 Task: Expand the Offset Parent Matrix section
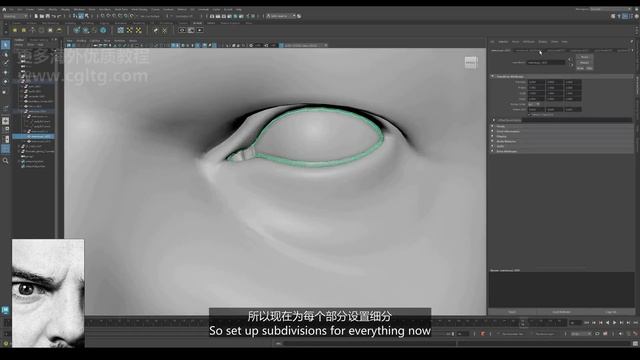[x=494, y=120]
